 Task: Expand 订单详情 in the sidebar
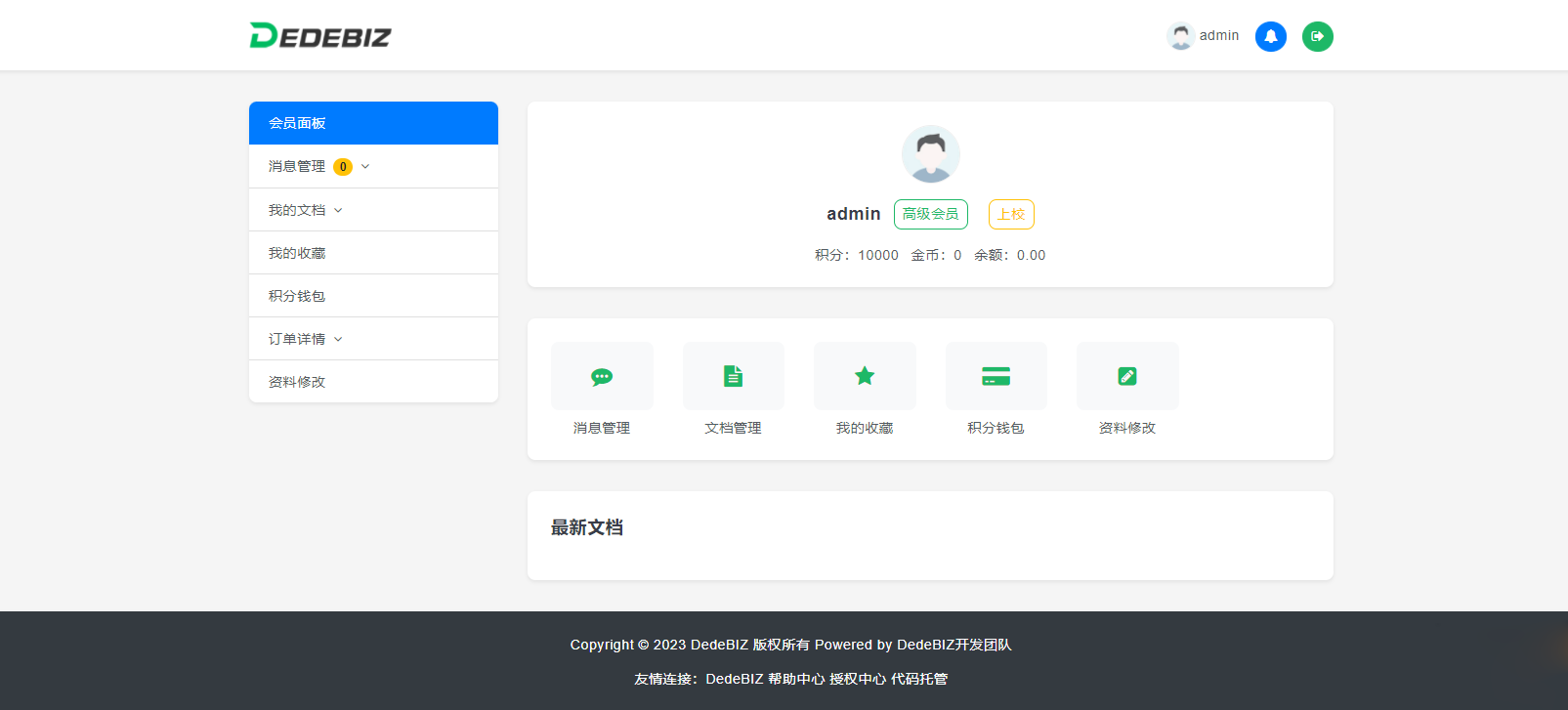pos(373,339)
